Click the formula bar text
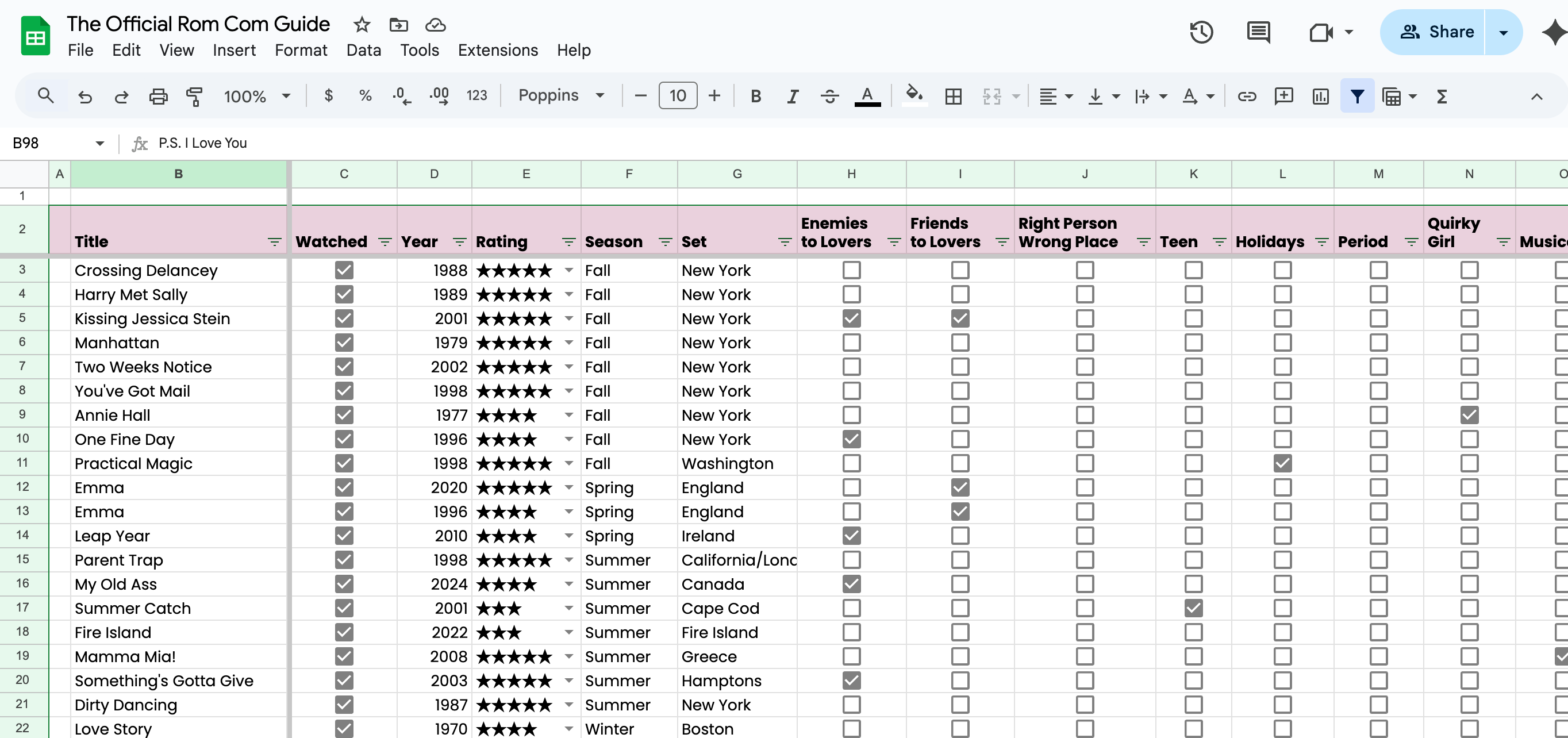The height and width of the screenshot is (738, 1568). [203, 143]
